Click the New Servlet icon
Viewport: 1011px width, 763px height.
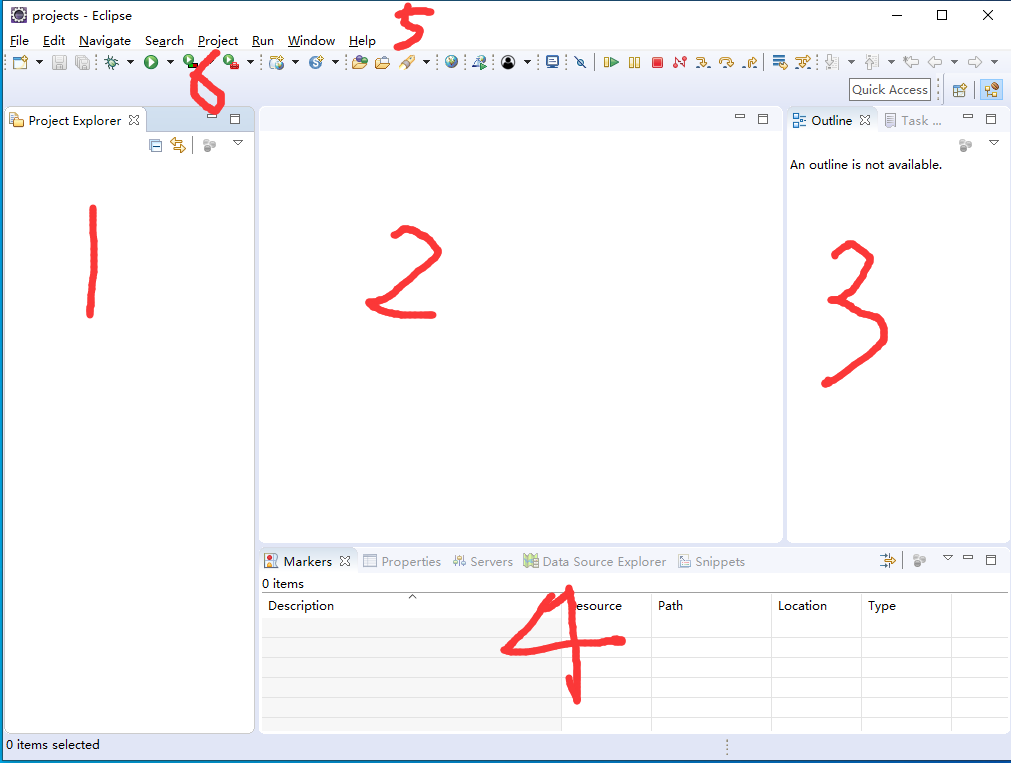click(316, 62)
